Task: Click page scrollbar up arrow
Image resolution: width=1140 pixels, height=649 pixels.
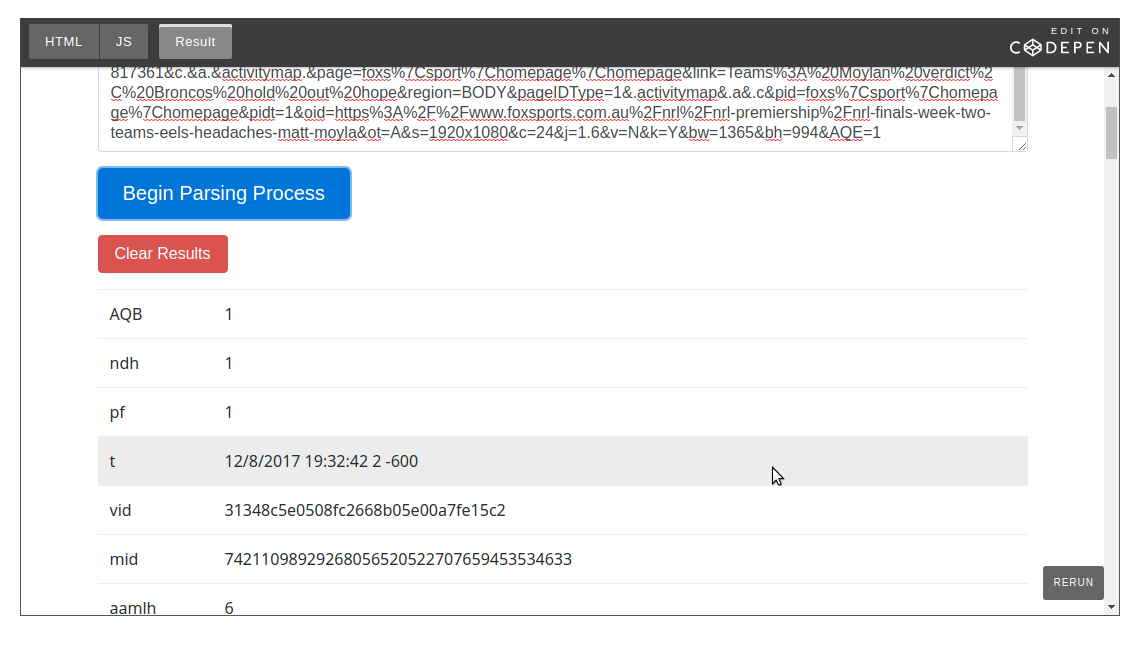Action: [x=1112, y=75]
